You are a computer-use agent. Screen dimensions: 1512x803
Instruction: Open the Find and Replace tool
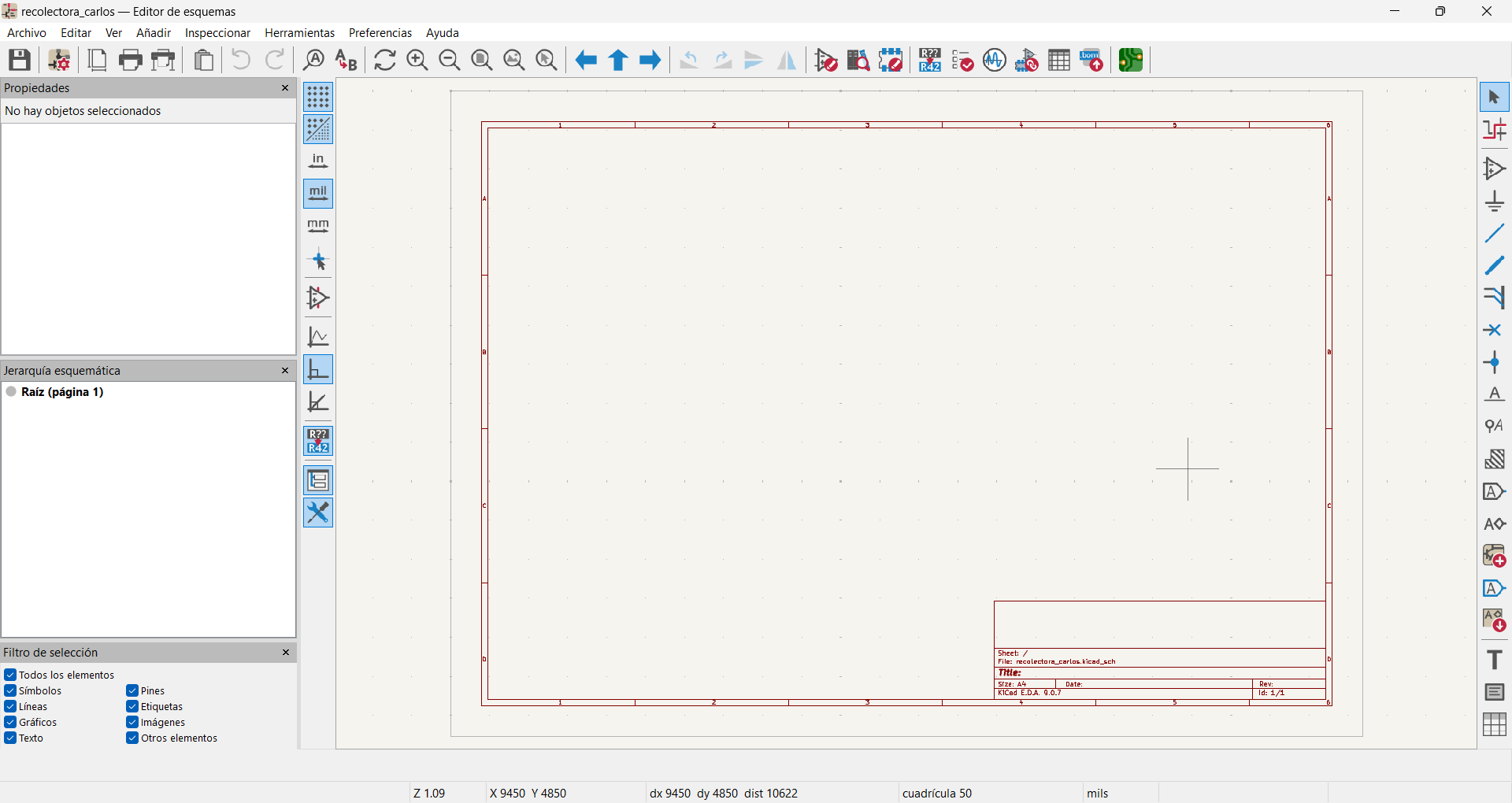coord(346,60)
